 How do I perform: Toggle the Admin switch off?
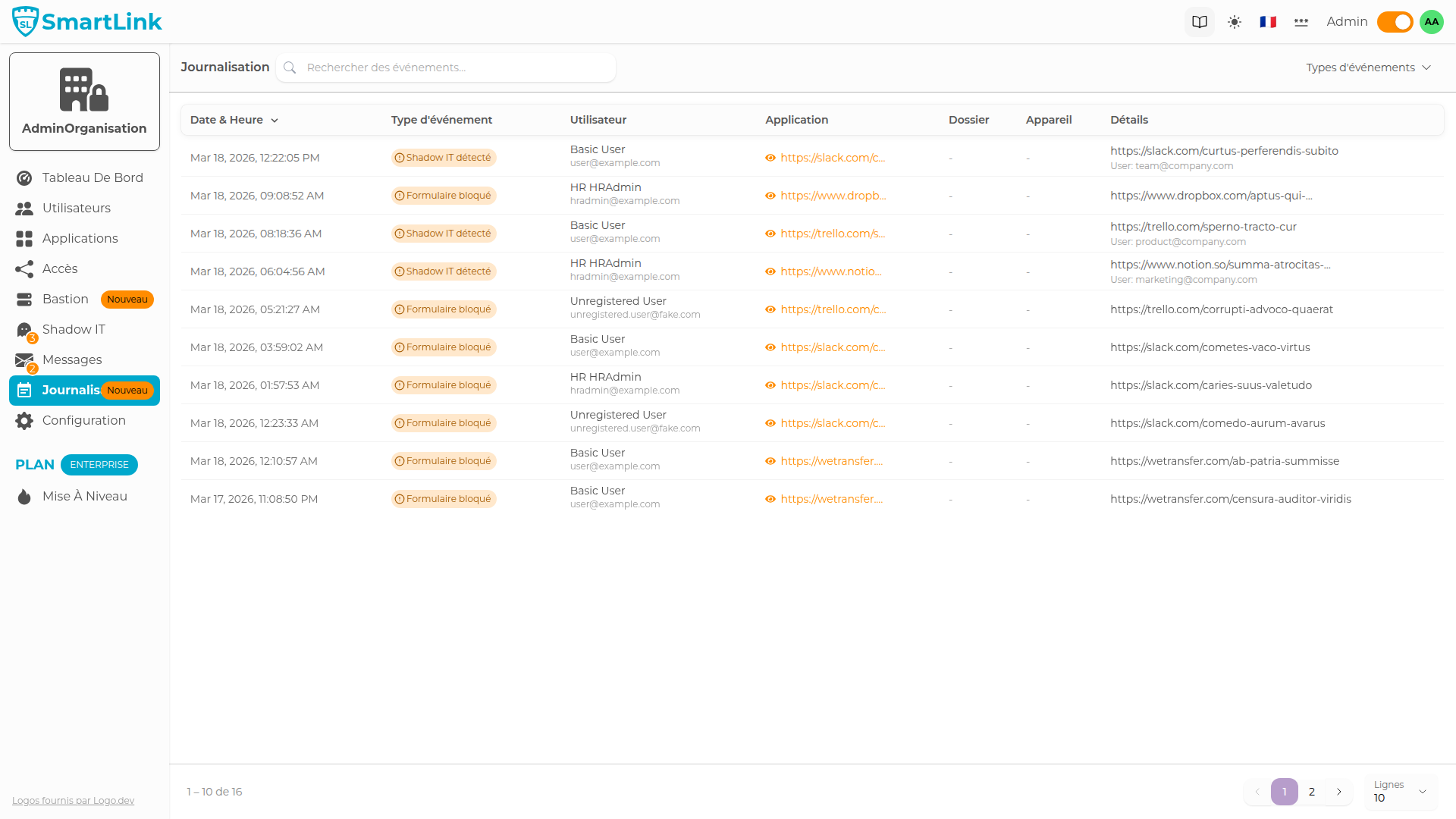[1395, 21]
